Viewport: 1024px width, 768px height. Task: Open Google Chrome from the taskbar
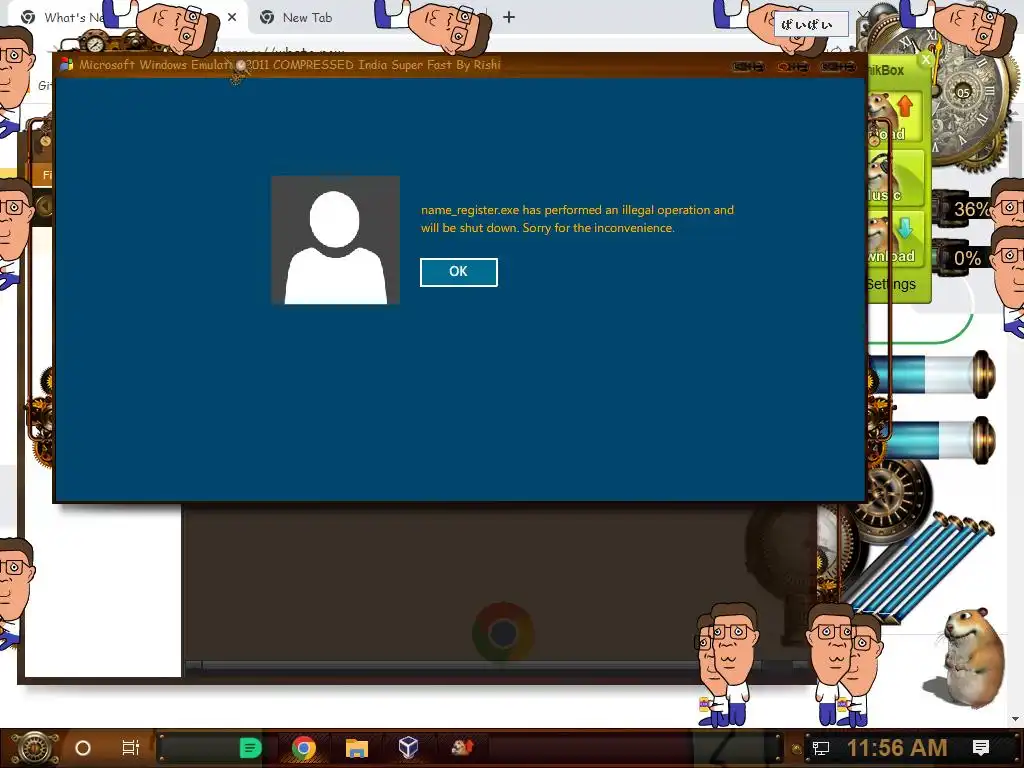click(x=304, y=748)
